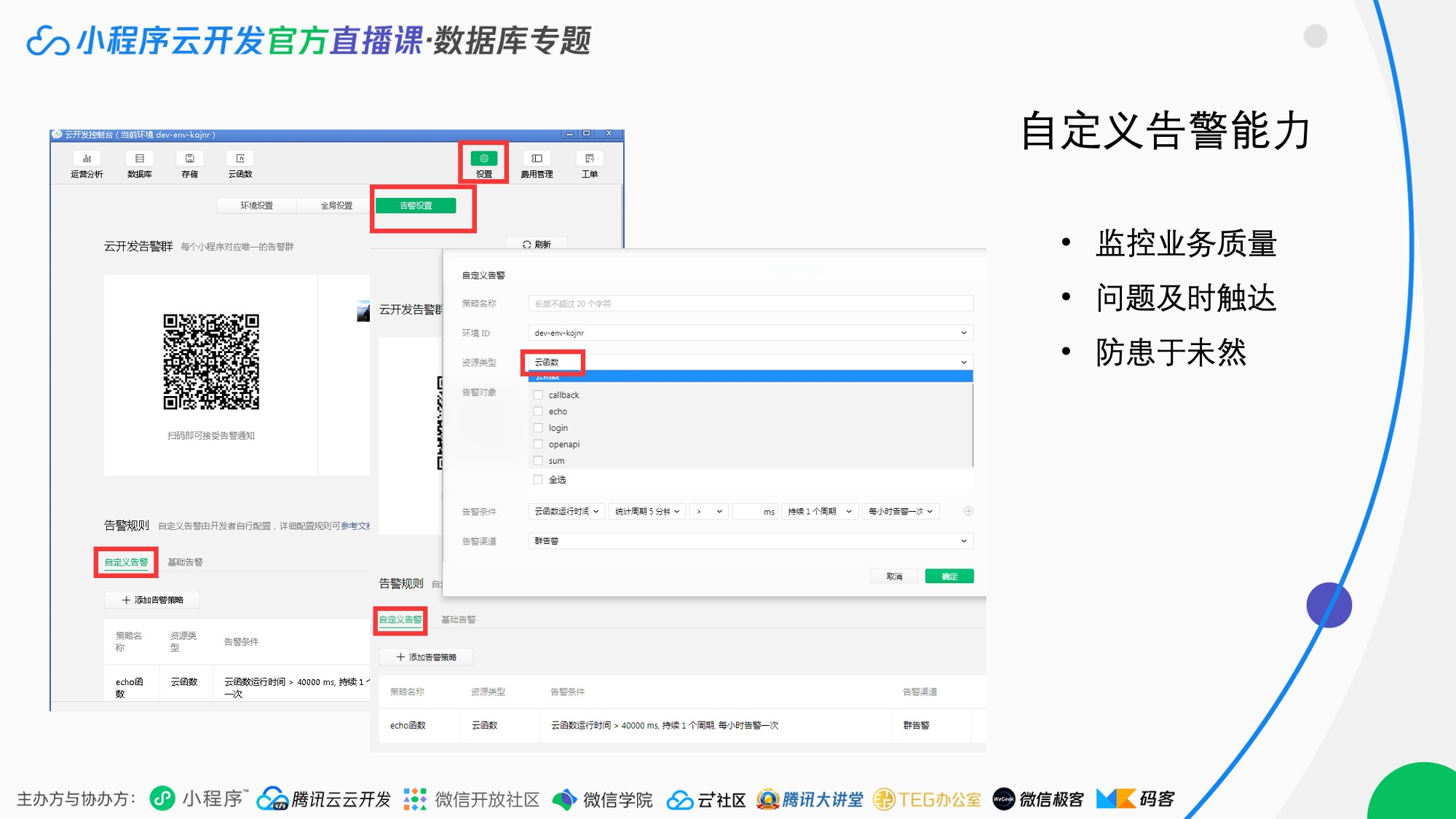The width and height of the screenshot is (1456, 819).
Task: Click the green 确定 confirm button
Action: (x=949, y=577)
